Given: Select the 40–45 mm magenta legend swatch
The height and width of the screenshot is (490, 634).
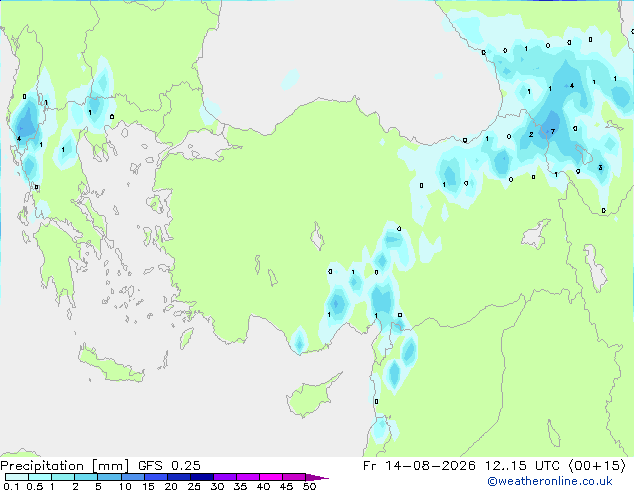Looking at the screenshot, I should pos(271,477).
